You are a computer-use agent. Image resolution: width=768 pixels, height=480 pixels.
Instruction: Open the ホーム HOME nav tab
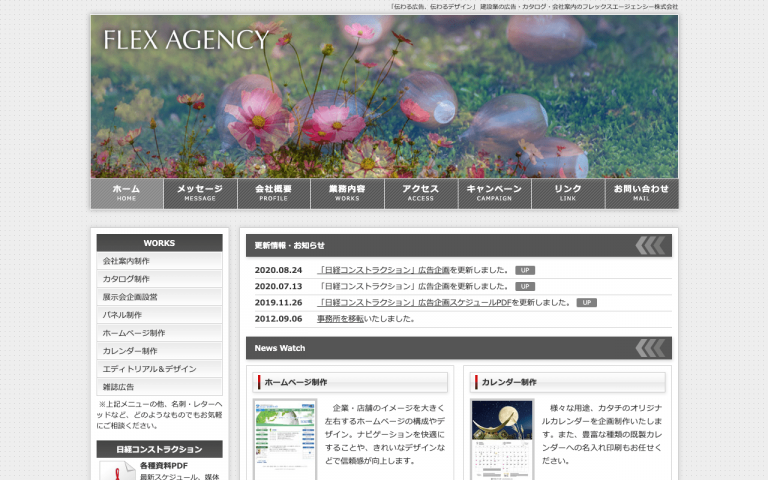click(x=127, y=193)
